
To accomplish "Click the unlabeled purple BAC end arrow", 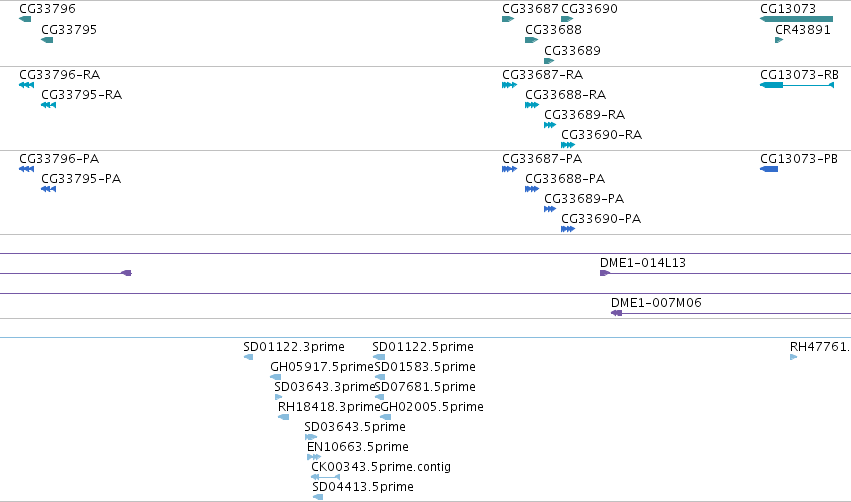I will click(x=126, y=273).
